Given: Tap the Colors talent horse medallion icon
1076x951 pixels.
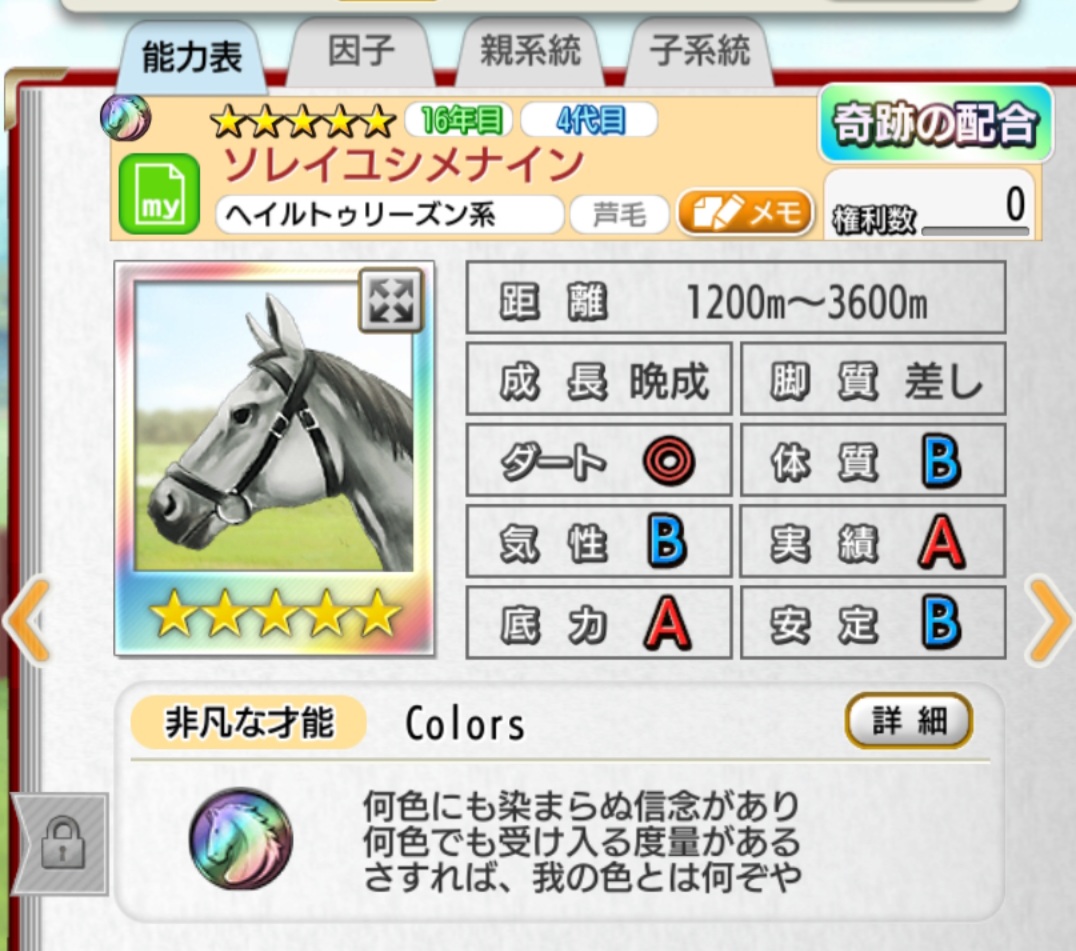Looking at the screenshot, I should click(241, 838).
